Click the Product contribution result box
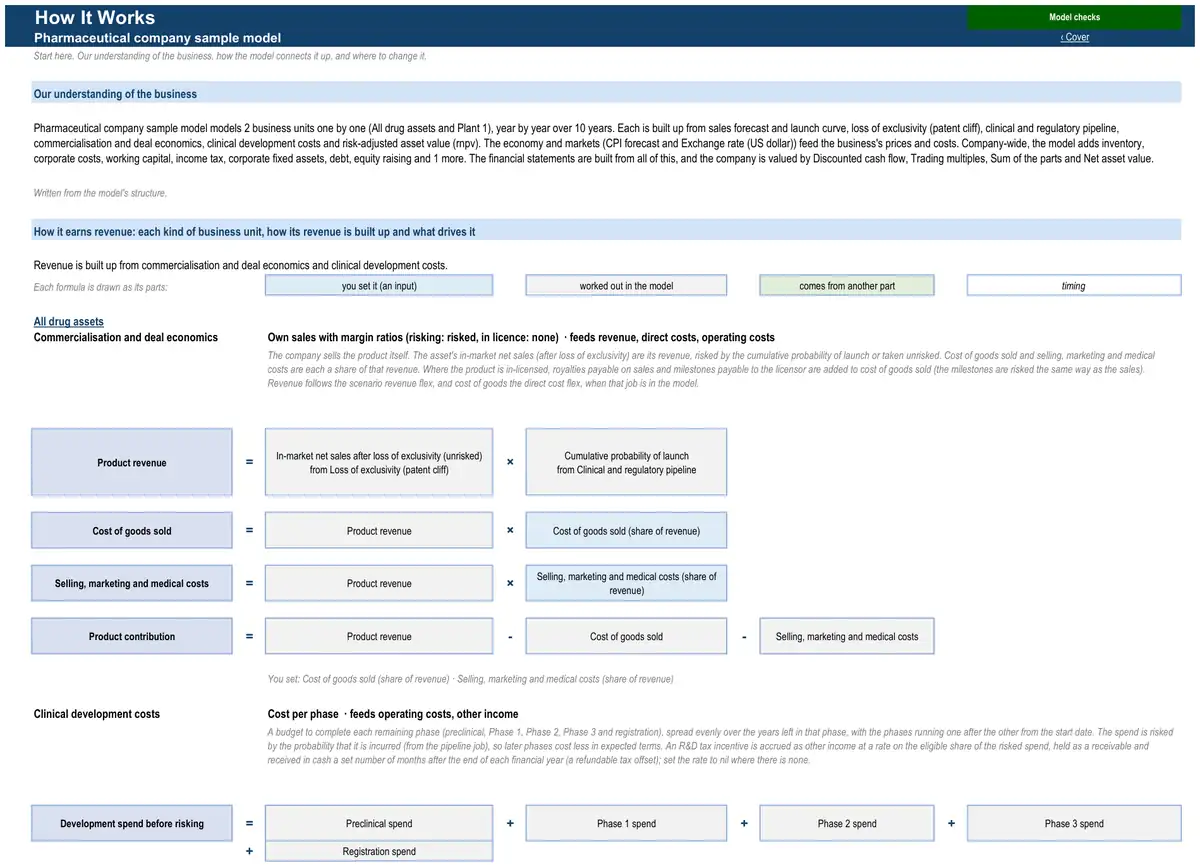1200x867 pixels. coord(132,636)
